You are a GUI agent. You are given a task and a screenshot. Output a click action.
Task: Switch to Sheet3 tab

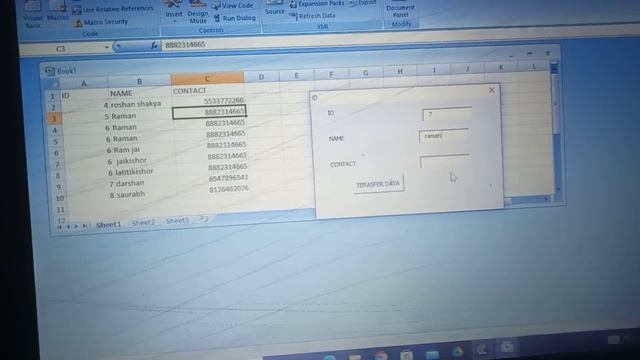point(178,220)
